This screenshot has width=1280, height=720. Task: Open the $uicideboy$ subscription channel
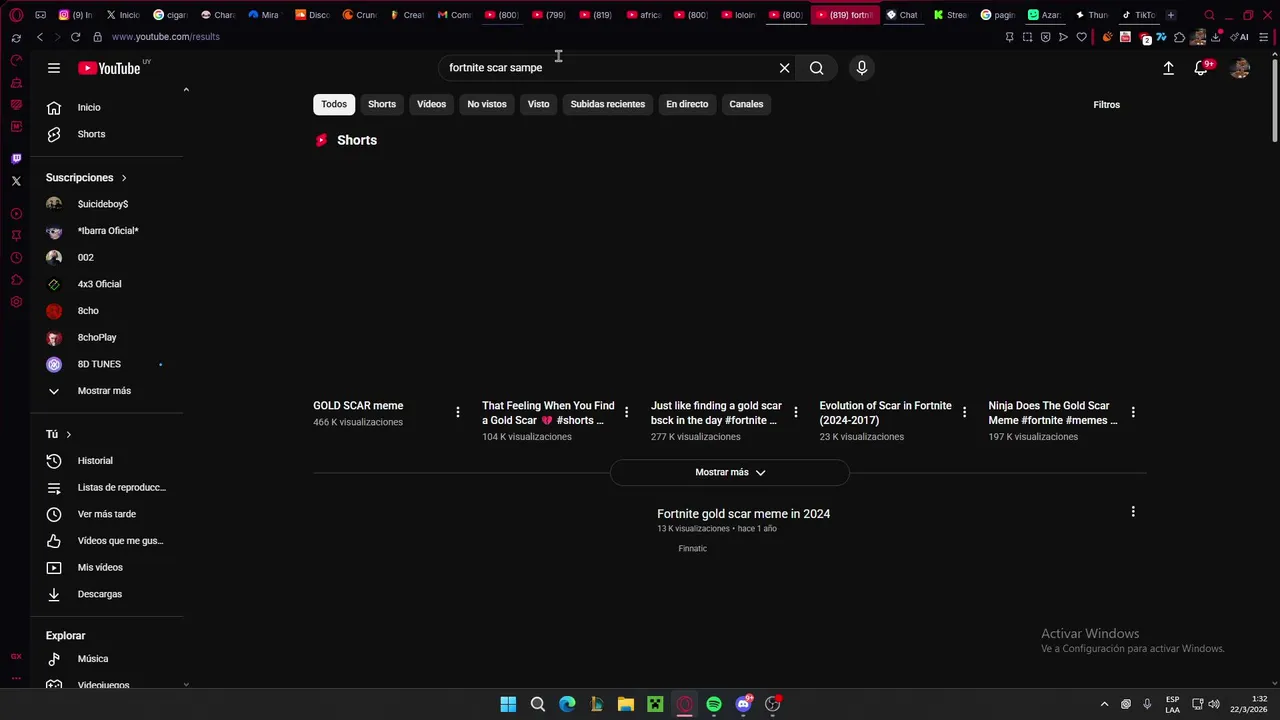pos(108,204)
